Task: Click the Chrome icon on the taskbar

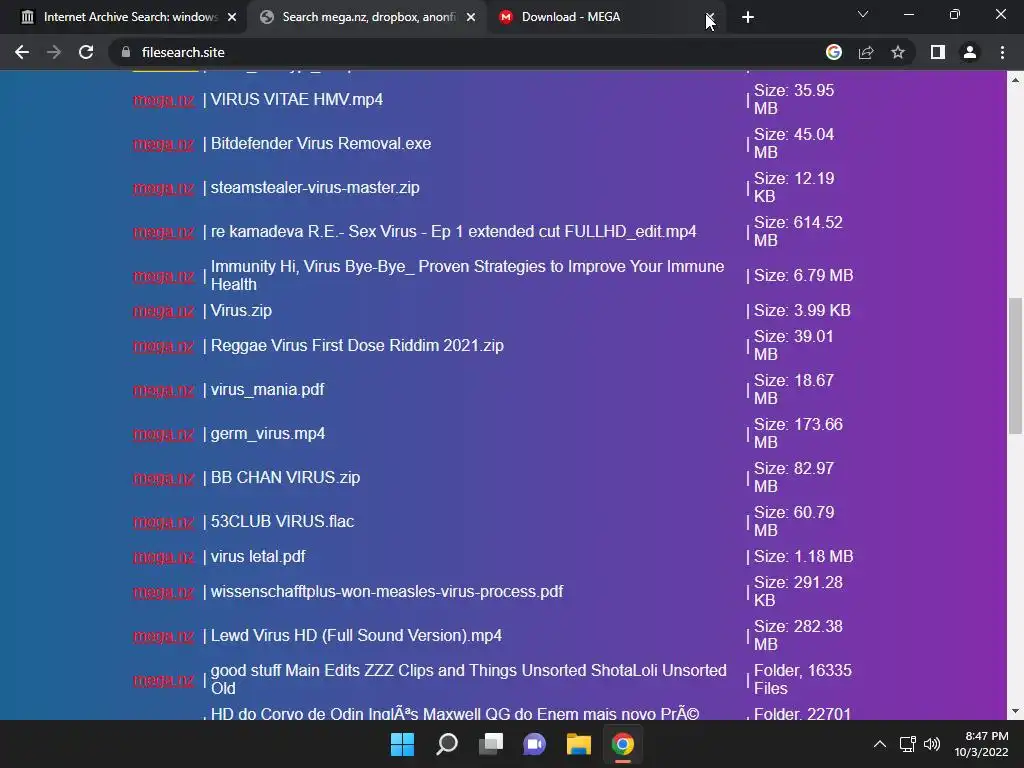Action: pos(622,744)
